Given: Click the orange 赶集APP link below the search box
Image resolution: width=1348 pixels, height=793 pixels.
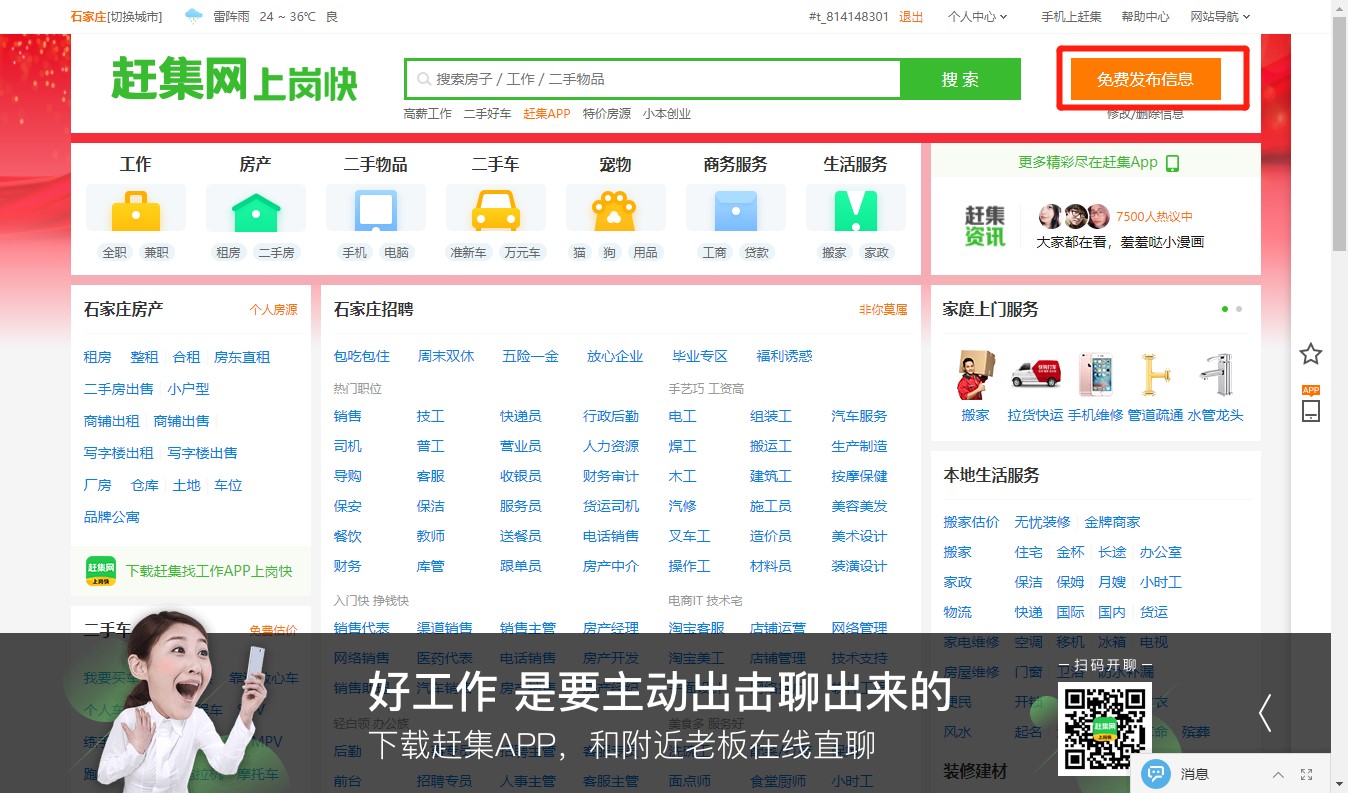Looking at the screenshot, I should [x=547, y=113].
